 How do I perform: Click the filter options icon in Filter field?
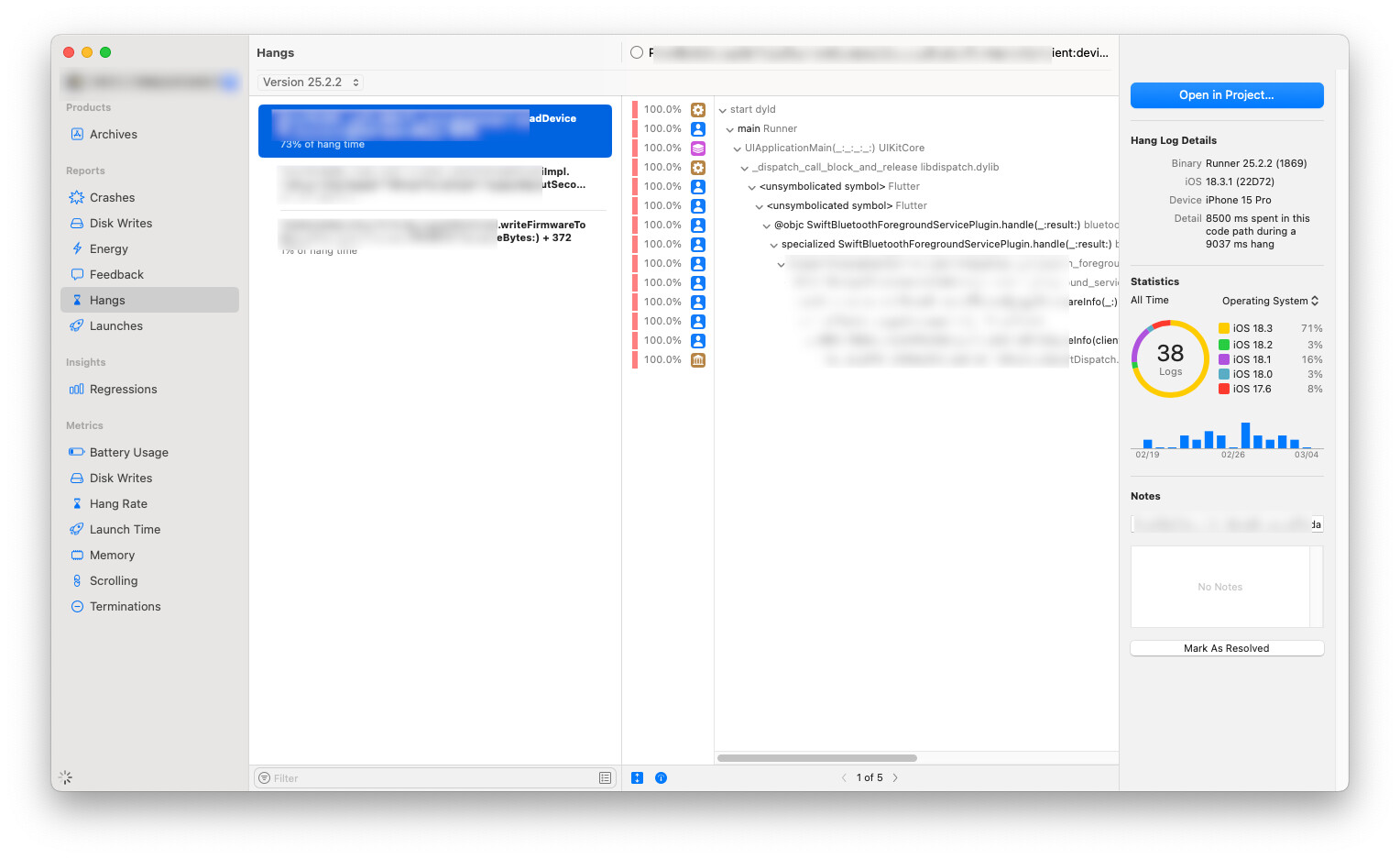pos(605,777)
